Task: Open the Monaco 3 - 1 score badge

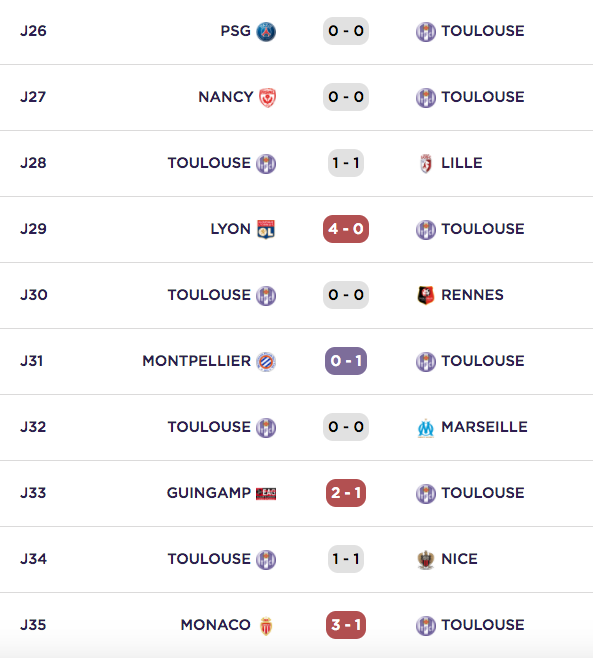Action: (346, 625)
